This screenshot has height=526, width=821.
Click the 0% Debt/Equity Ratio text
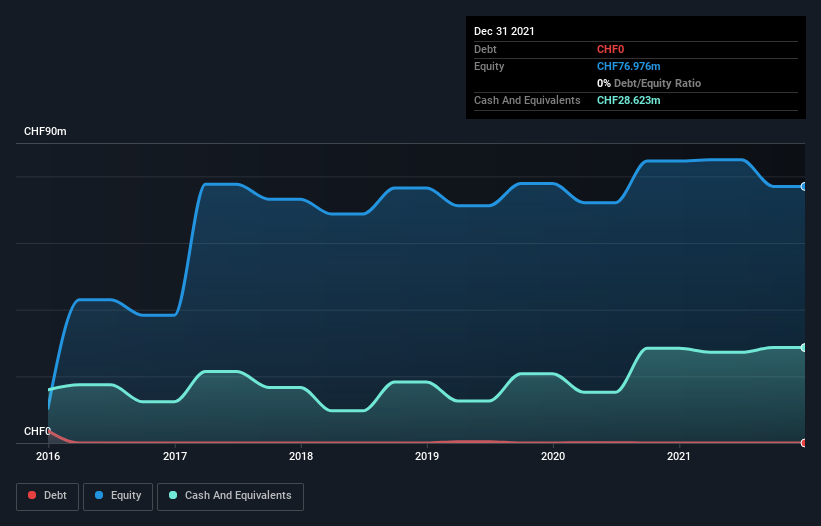(x=649, y=83)
